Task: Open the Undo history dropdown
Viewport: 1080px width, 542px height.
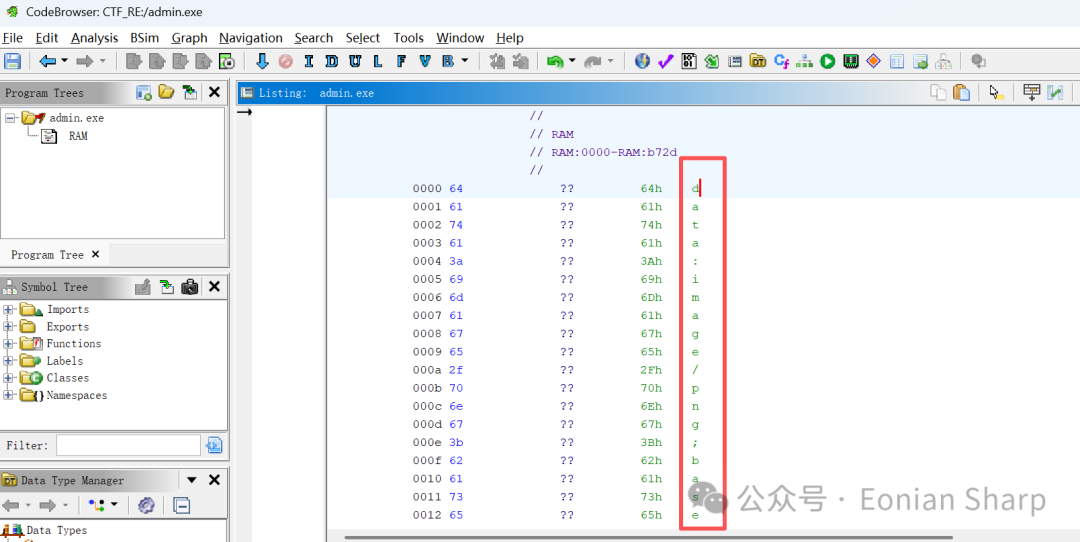Action: (x=572, y=61)
